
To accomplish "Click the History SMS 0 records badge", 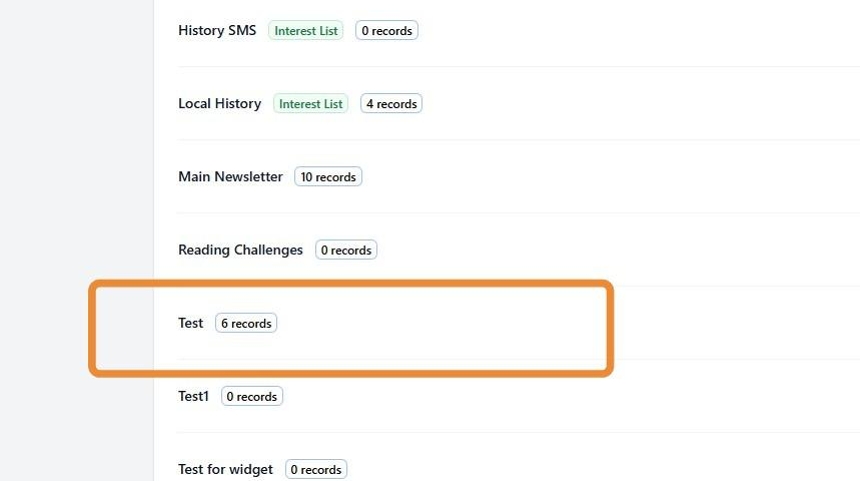I will tap(387, 31).
